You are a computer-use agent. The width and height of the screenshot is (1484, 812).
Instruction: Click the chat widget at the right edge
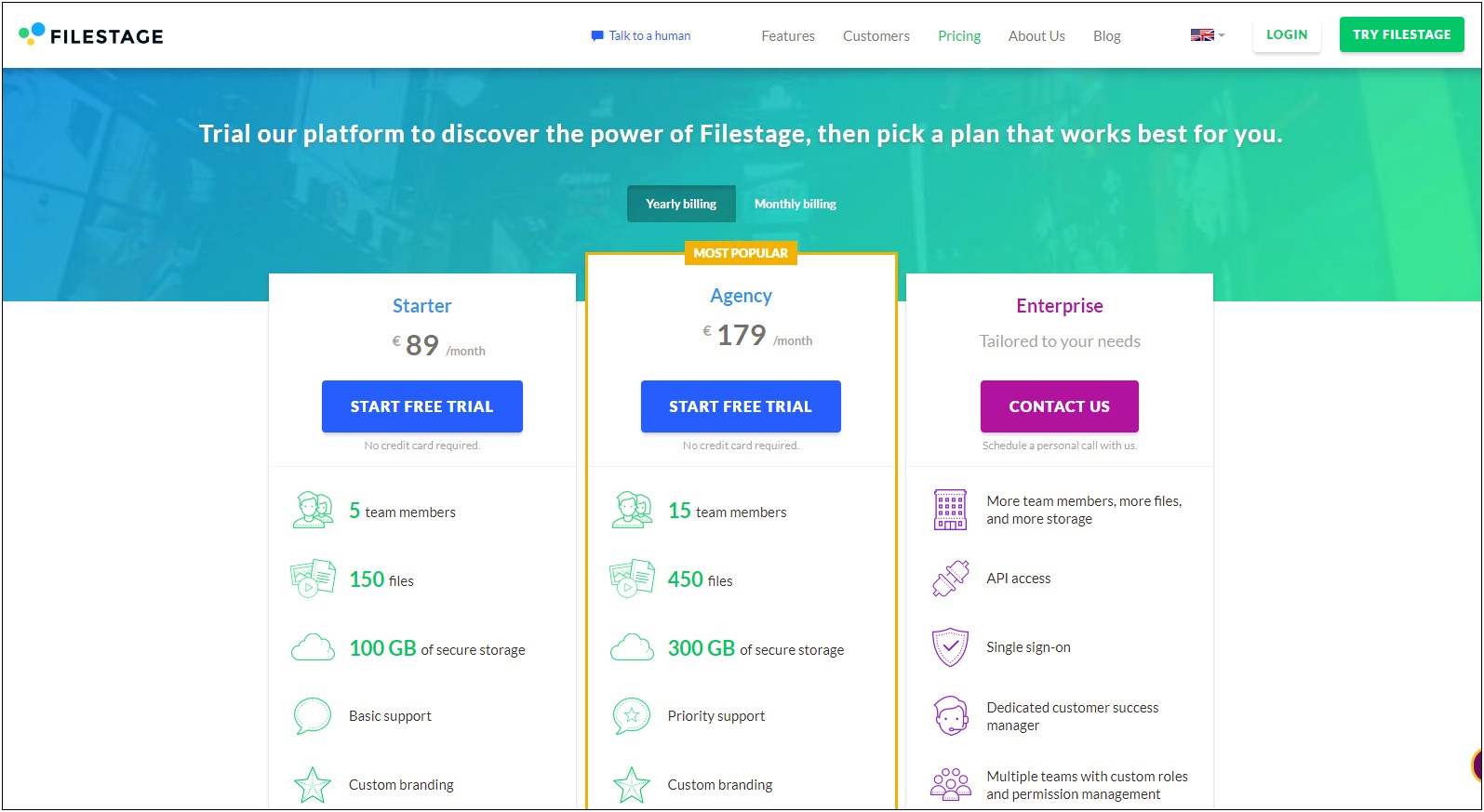tap(1477, 765)
